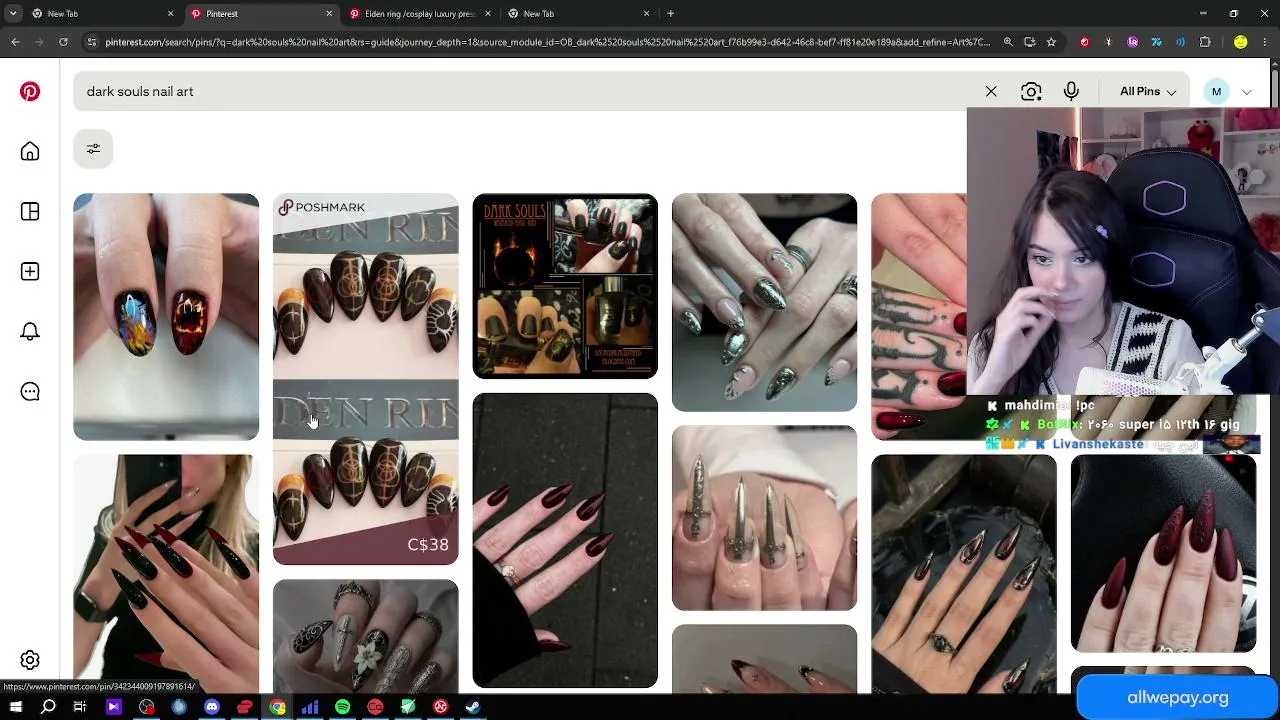This screenshot has height=720, width=1280.
Task: Open the colorful flame nails pin
Action: tap(166, 317)
